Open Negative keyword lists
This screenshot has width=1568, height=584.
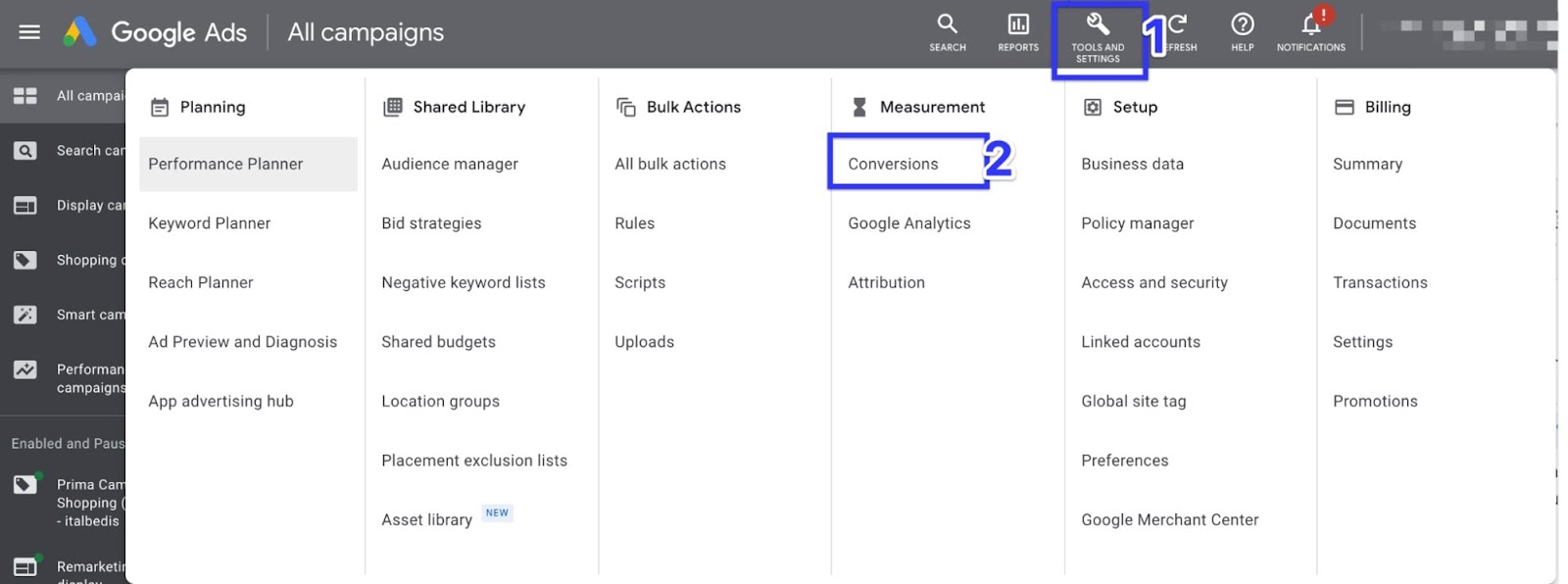(463, 282)
